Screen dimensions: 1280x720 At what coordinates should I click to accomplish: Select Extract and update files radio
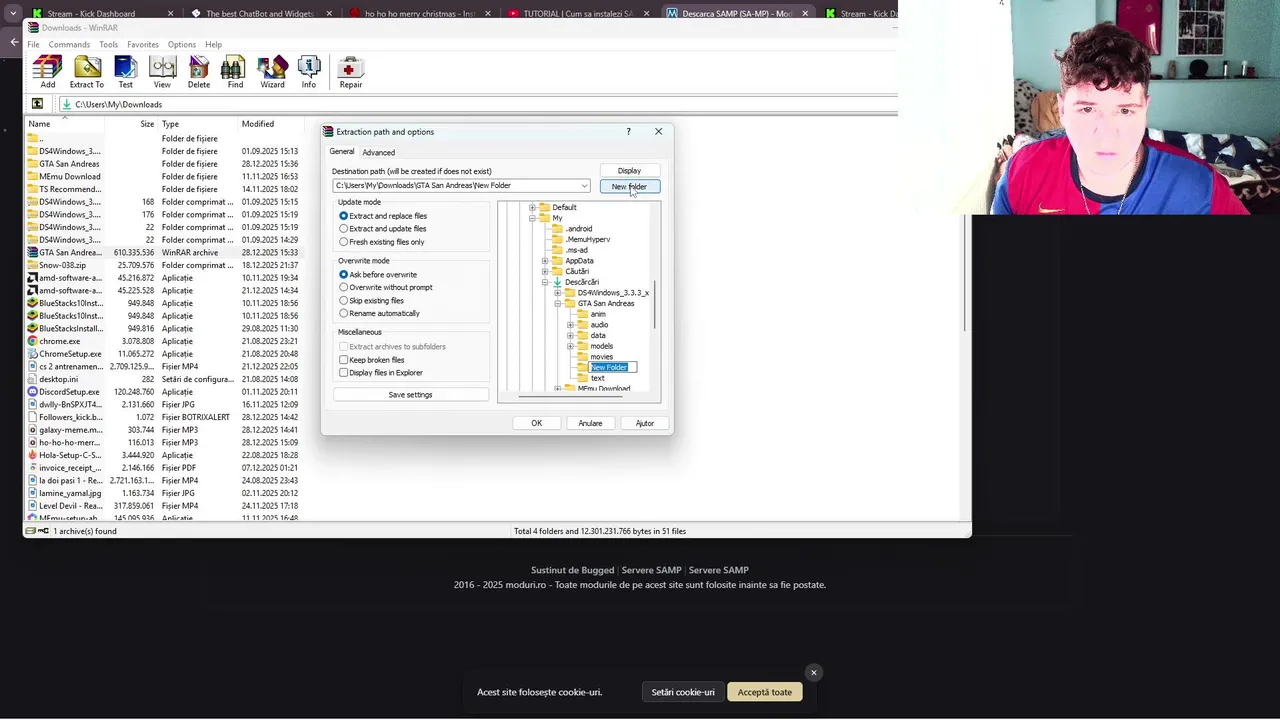tap(344, 229)
